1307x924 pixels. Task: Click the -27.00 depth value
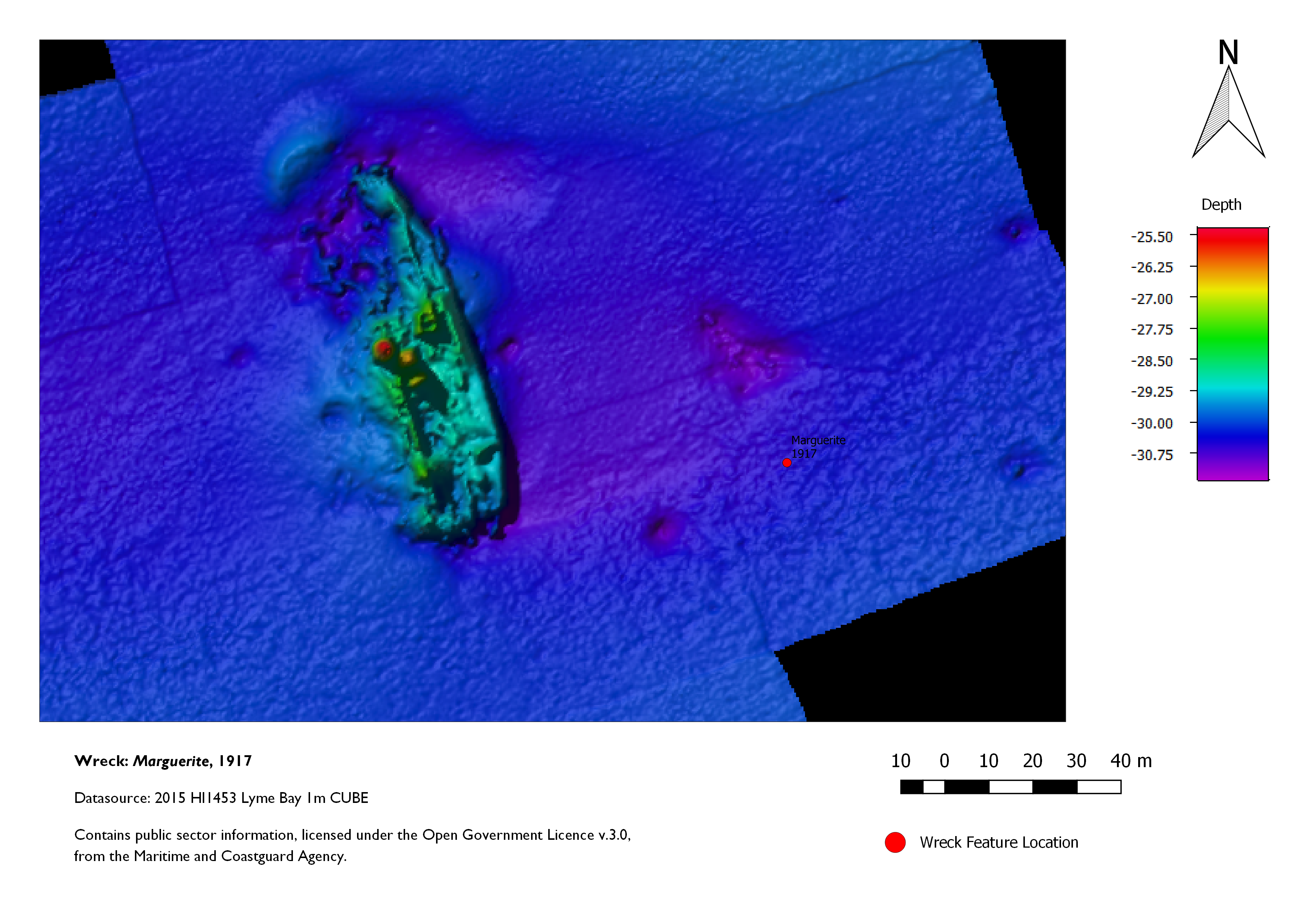(1152, 299)
